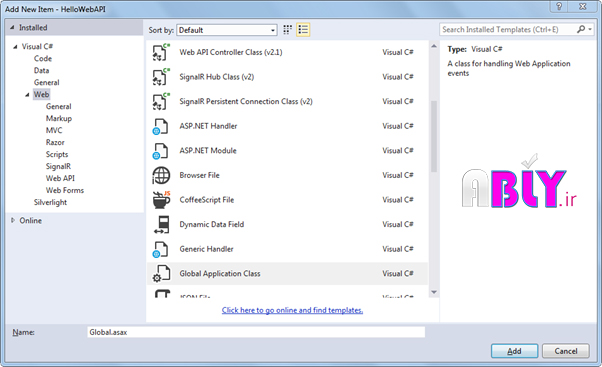Image resolution: width=602 pixels, height=367 pixels.
Task: Click Generic Handler text
Action: pos(206,249)
